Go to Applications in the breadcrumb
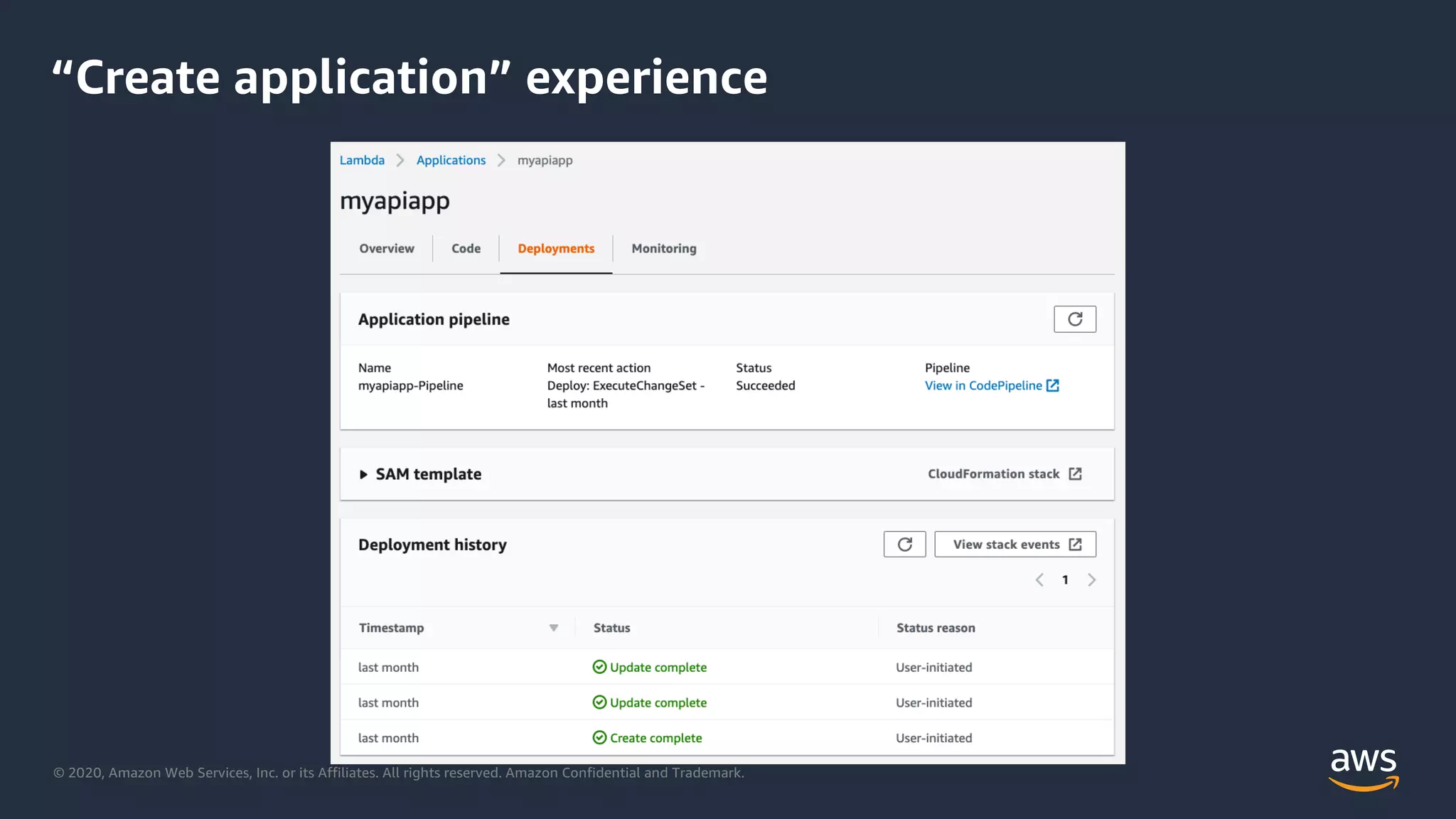 click(451, 161)
